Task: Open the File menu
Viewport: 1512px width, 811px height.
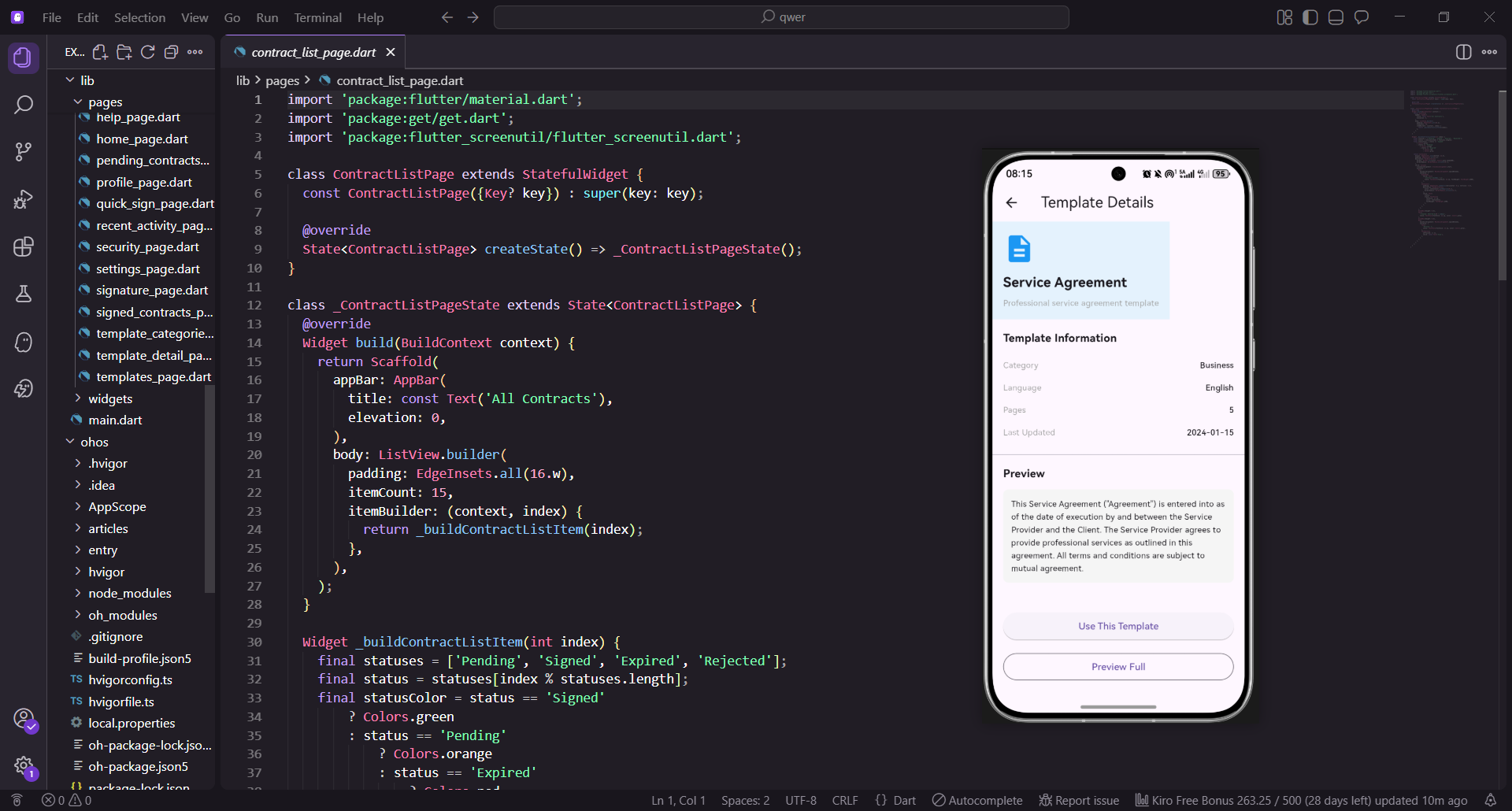Action: [x=52, y=17]
